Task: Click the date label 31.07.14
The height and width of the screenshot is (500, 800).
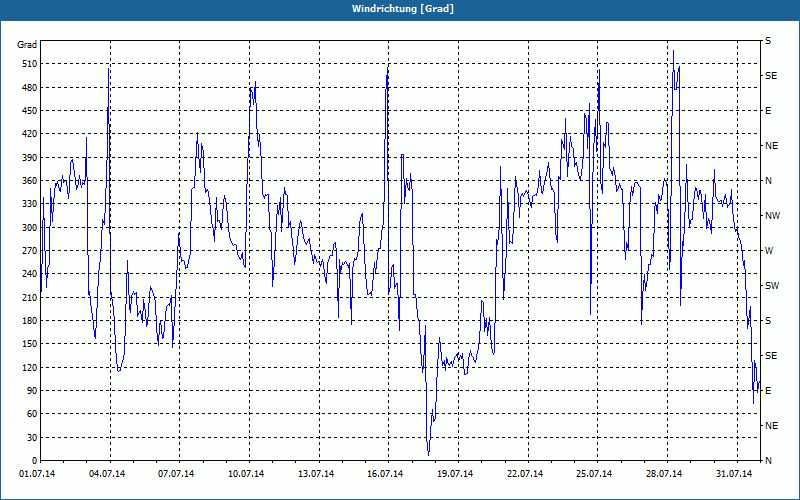Action: [734, 474]
